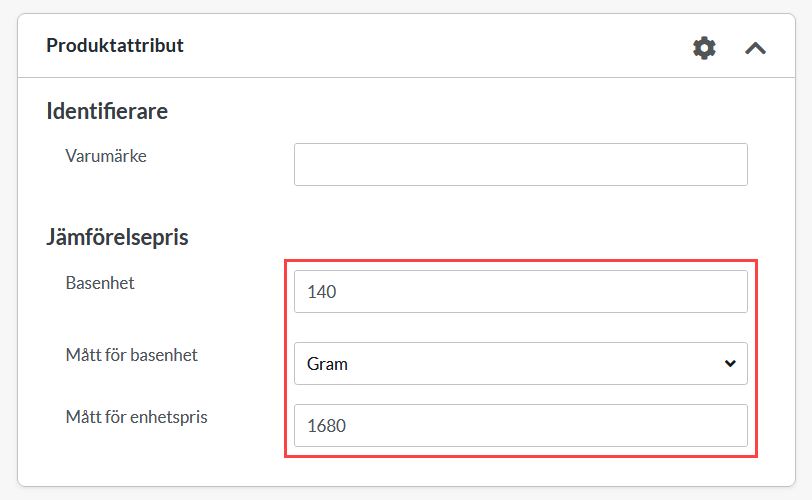Place cursor on the value 1680

coord(326,426)
